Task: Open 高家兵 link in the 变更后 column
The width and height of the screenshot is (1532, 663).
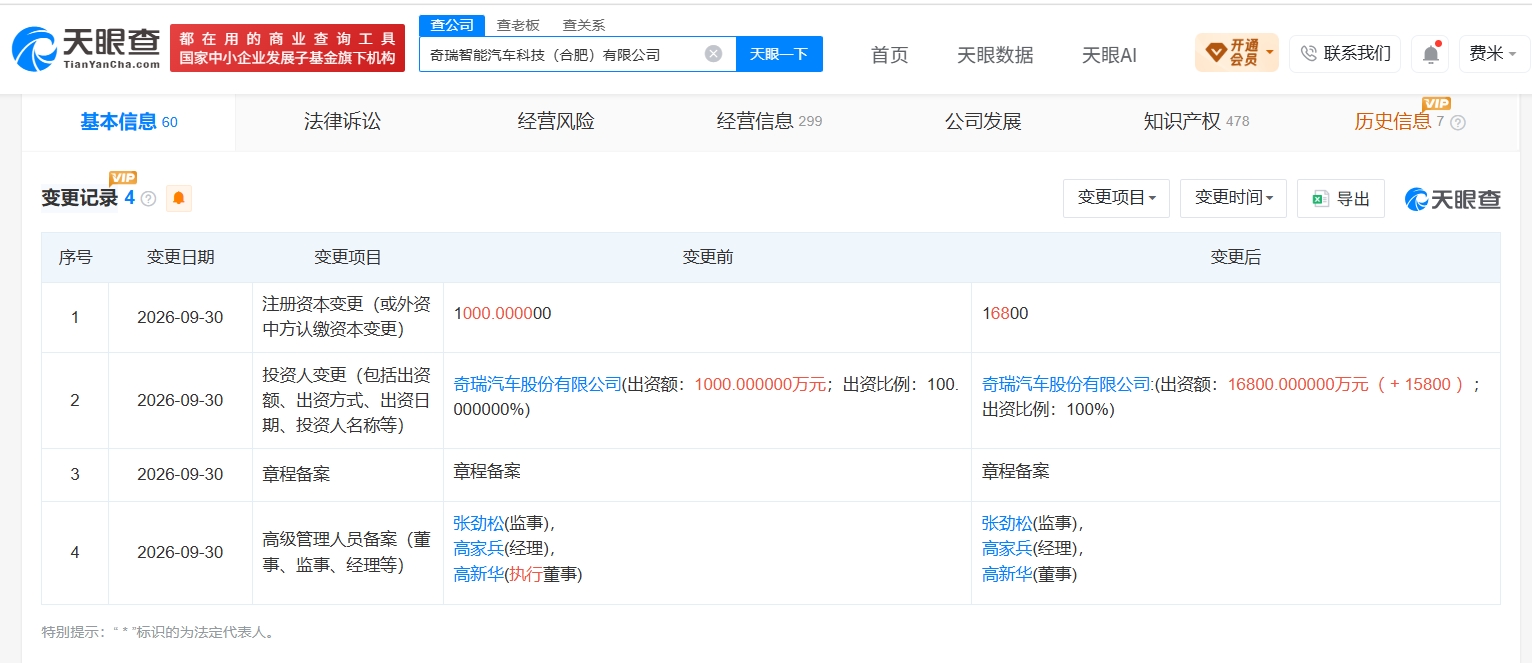Action: point(1008,548)
